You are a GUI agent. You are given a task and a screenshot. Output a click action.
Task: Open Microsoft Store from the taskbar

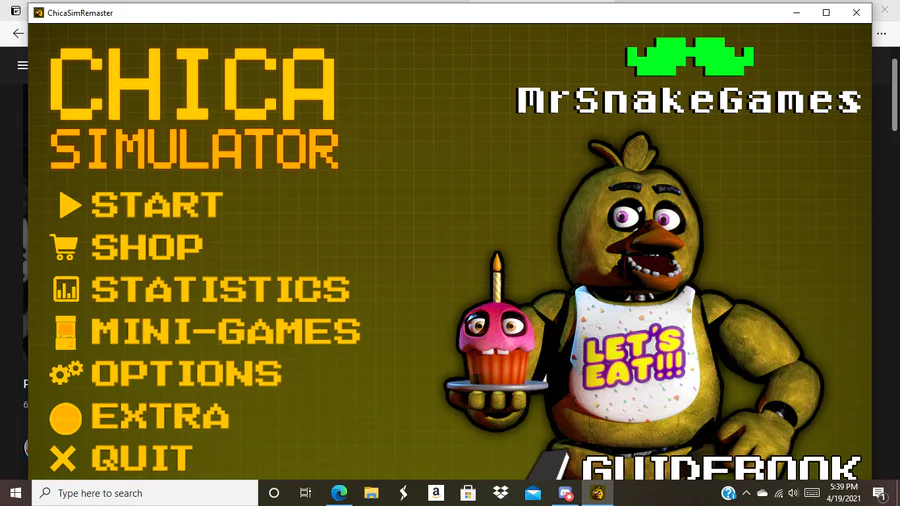[x=468, y=493]
